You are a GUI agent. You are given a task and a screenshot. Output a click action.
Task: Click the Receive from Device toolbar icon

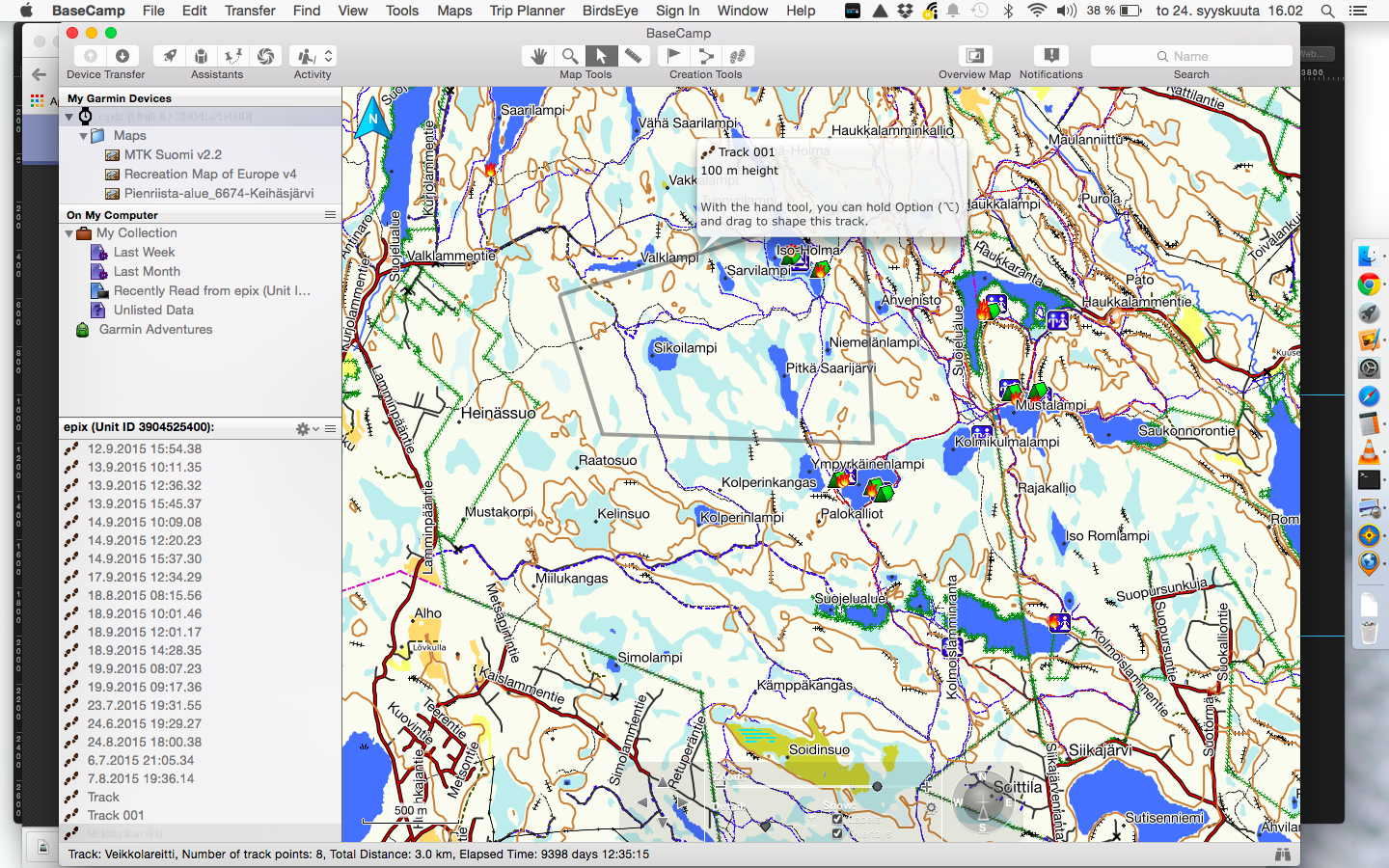123,56
